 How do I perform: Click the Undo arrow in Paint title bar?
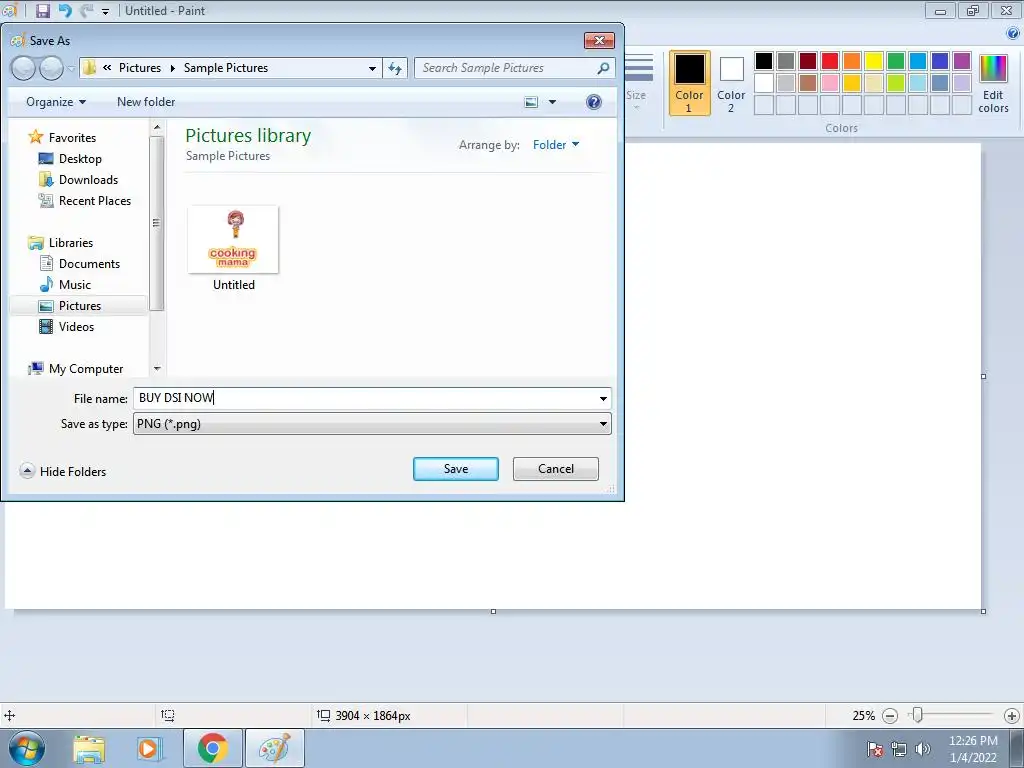pos(65,10)
